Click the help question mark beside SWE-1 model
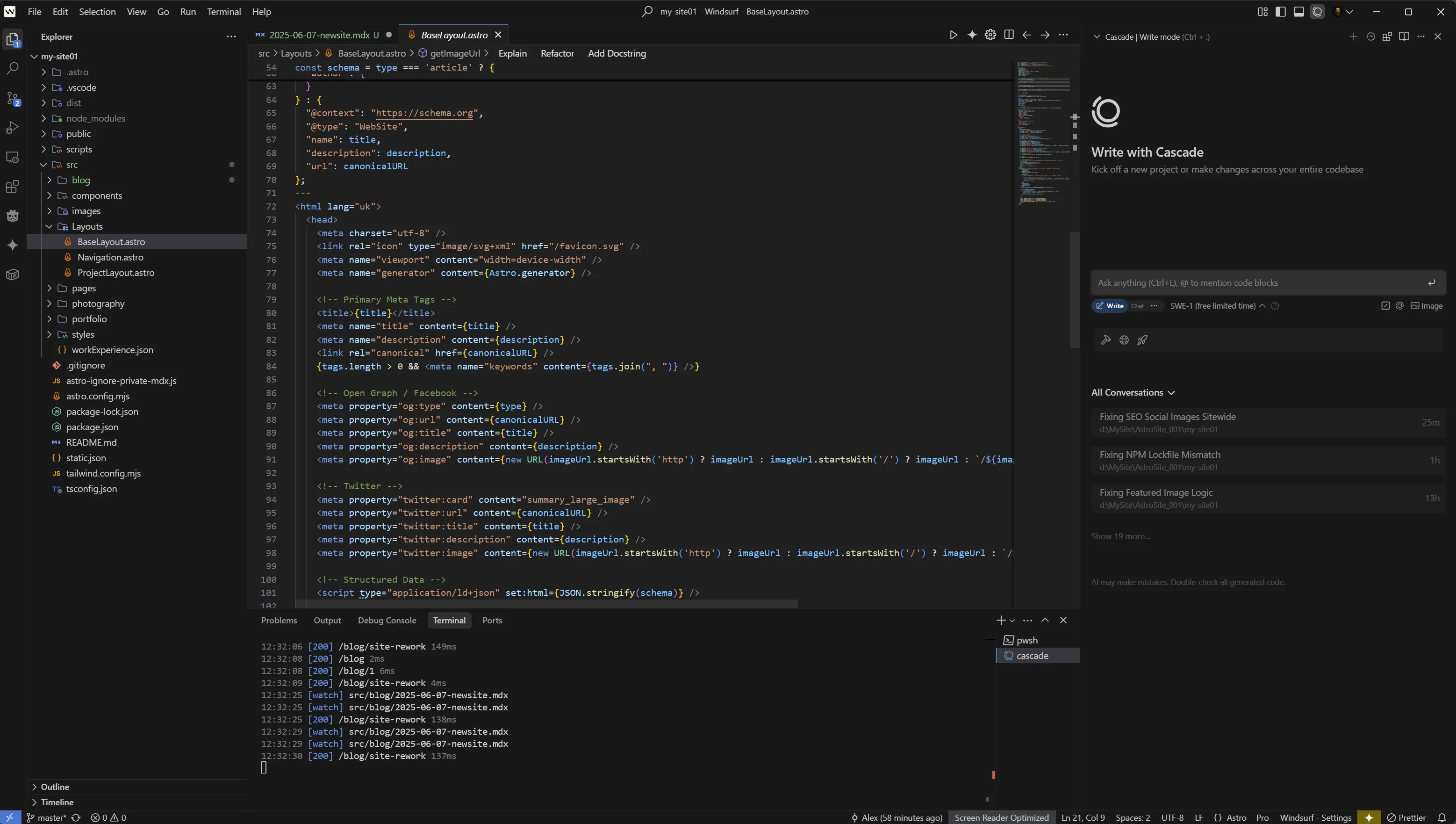This screenshot has width=1456, height=824. pos(1275,305)
